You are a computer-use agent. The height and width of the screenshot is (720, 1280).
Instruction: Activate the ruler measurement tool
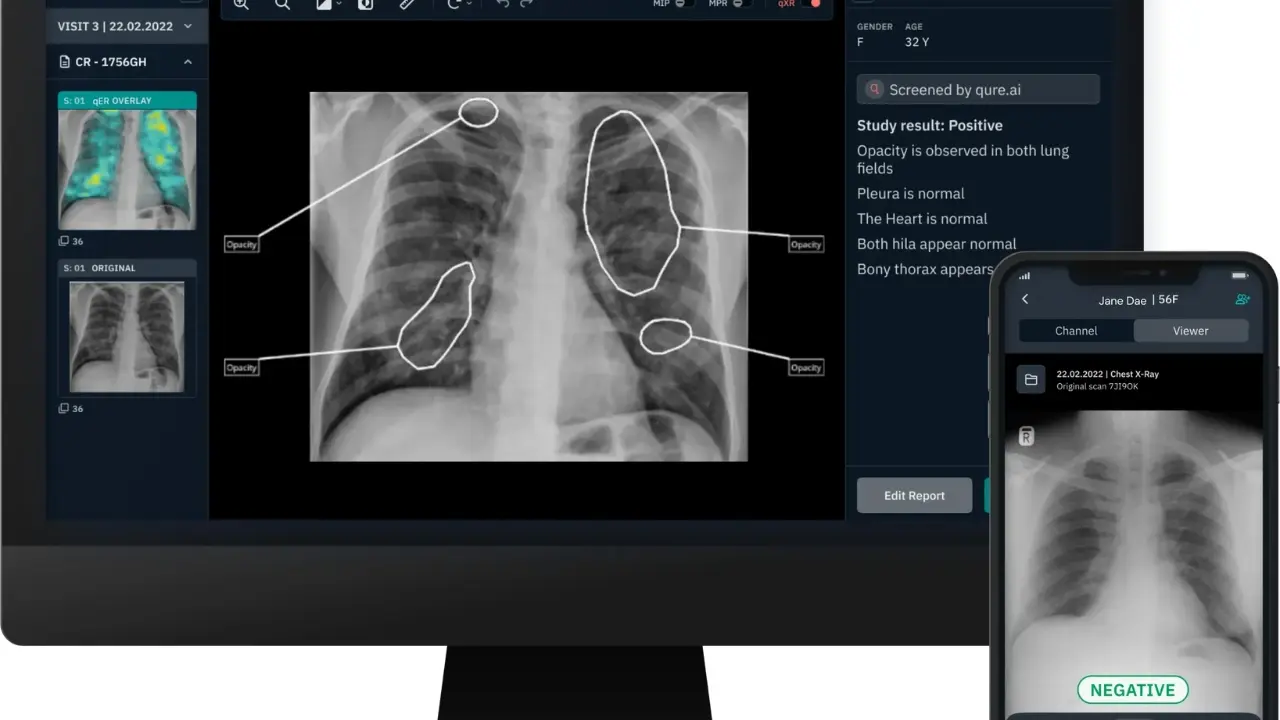tap(407, 5)
